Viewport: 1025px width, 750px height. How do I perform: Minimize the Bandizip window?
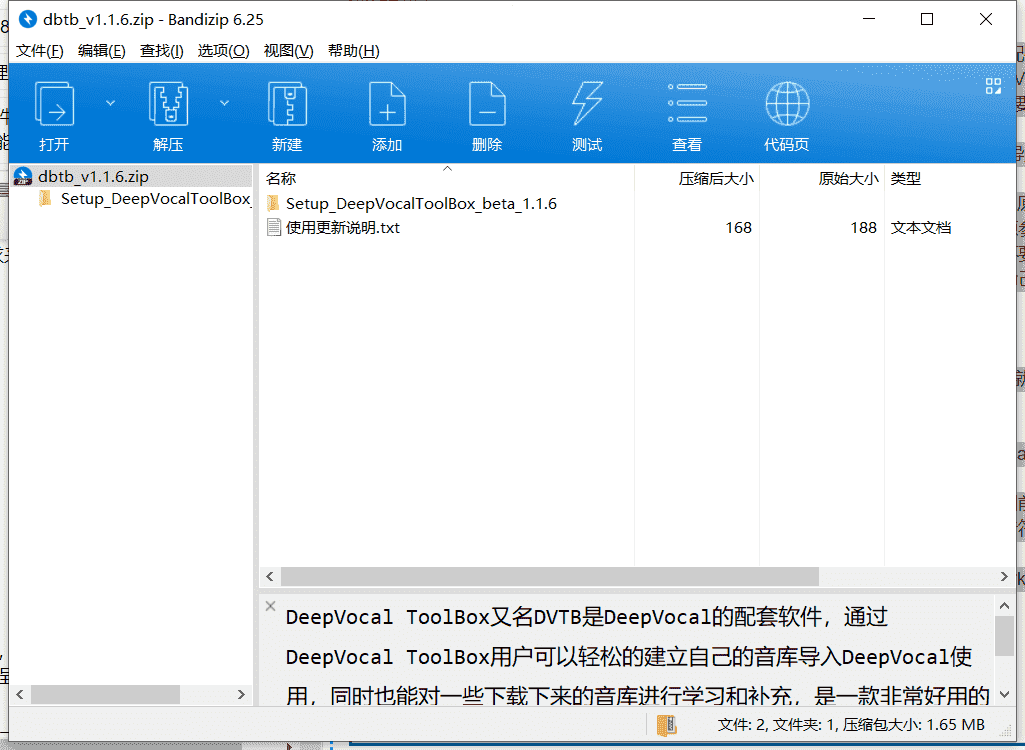[869, 19]
